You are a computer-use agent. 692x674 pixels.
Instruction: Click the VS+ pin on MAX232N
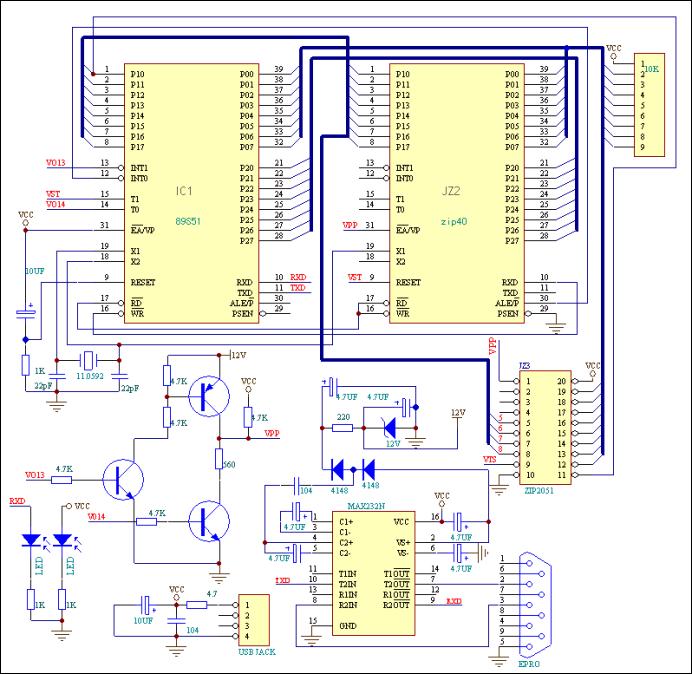[403, 542]
